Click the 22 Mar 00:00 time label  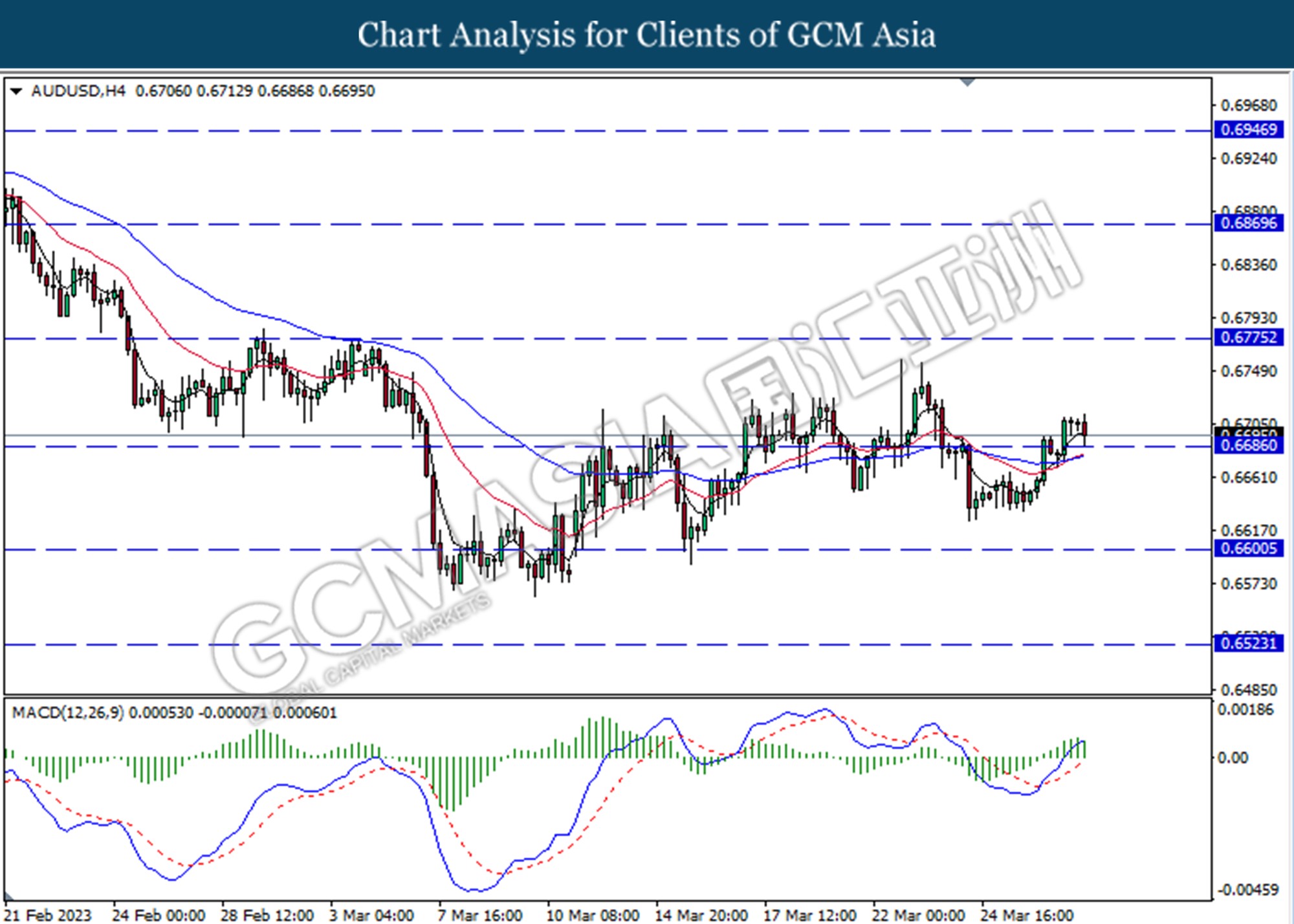[919, 916]
